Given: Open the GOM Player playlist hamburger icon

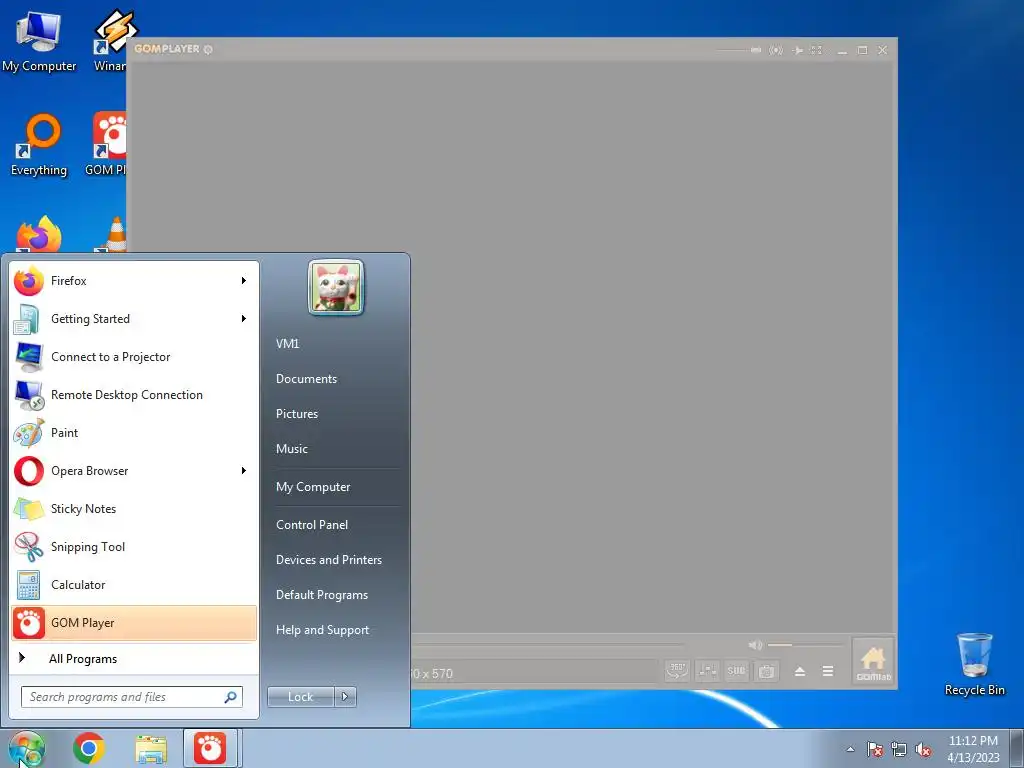Looking at the screenshot, I should pyautogui.click(x=827, y=671).
